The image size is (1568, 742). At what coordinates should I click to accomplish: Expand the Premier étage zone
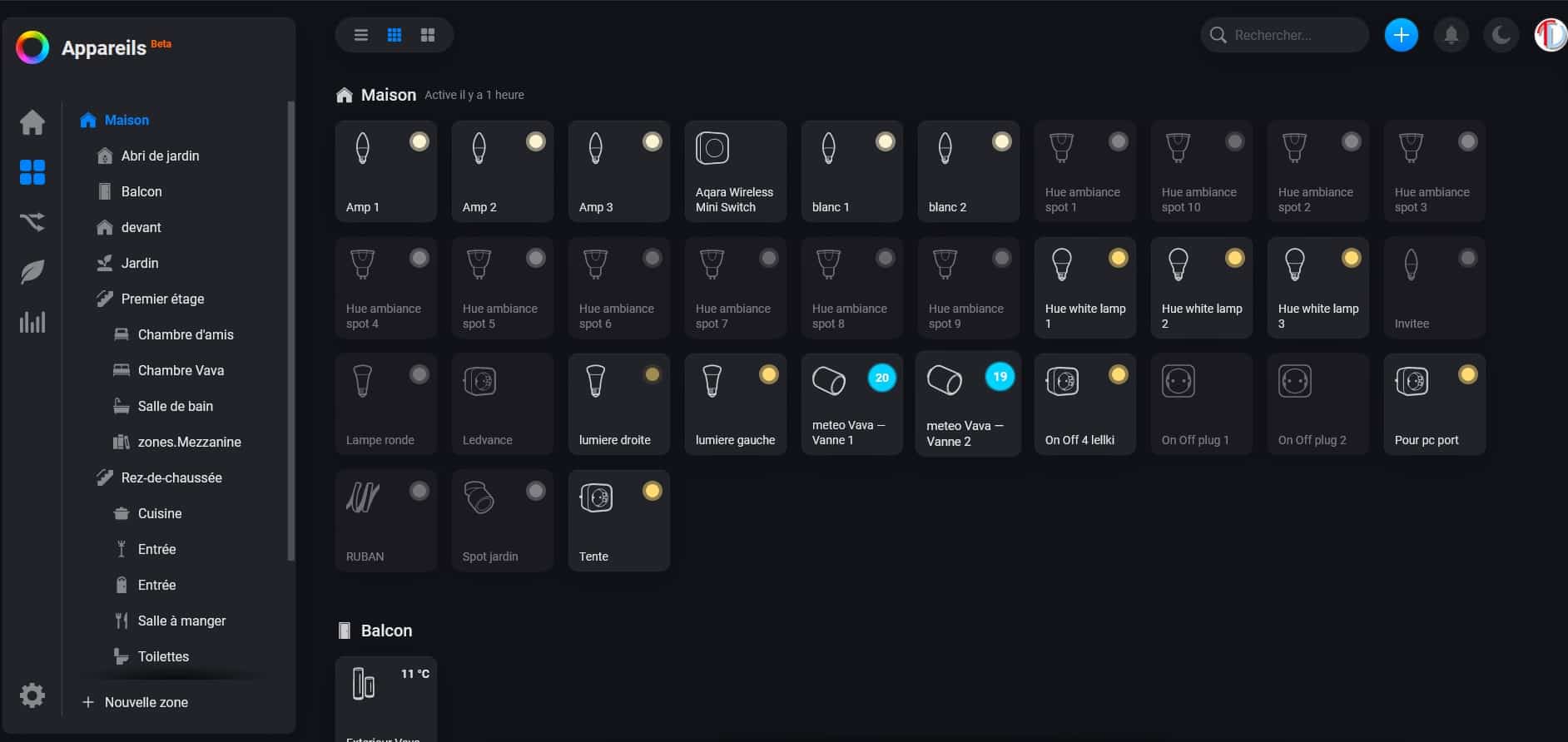[x=162, y=299]
